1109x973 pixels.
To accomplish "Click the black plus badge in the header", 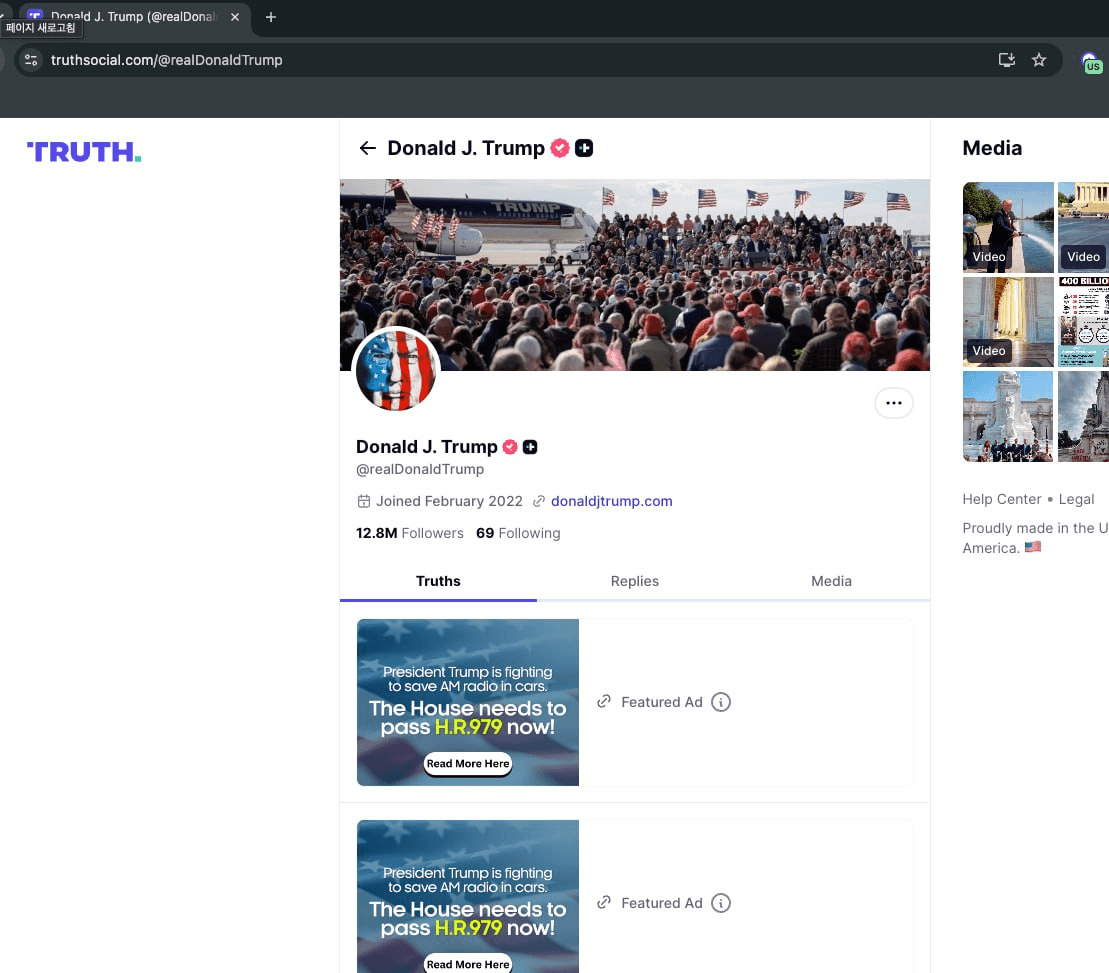I will (x=583, y=148).
